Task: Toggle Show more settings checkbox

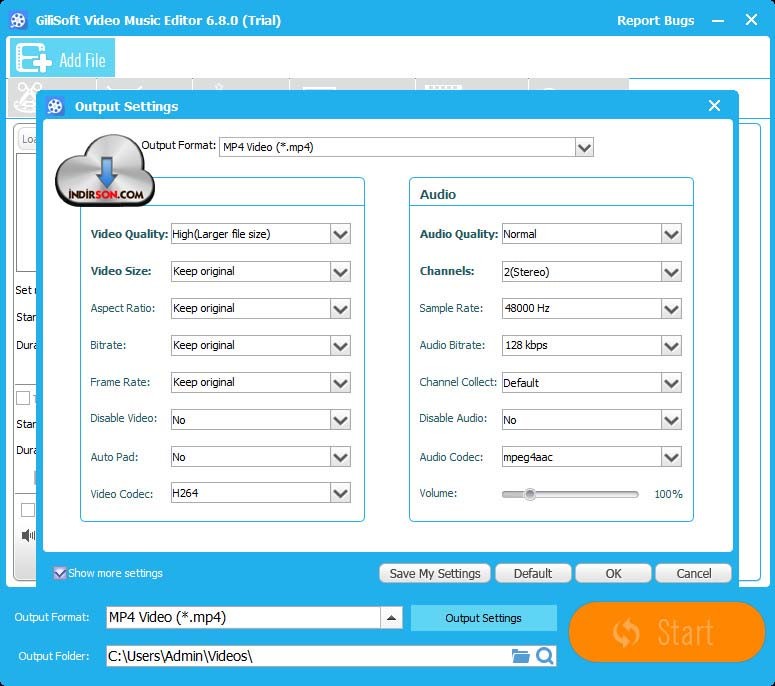Action: 60,573
